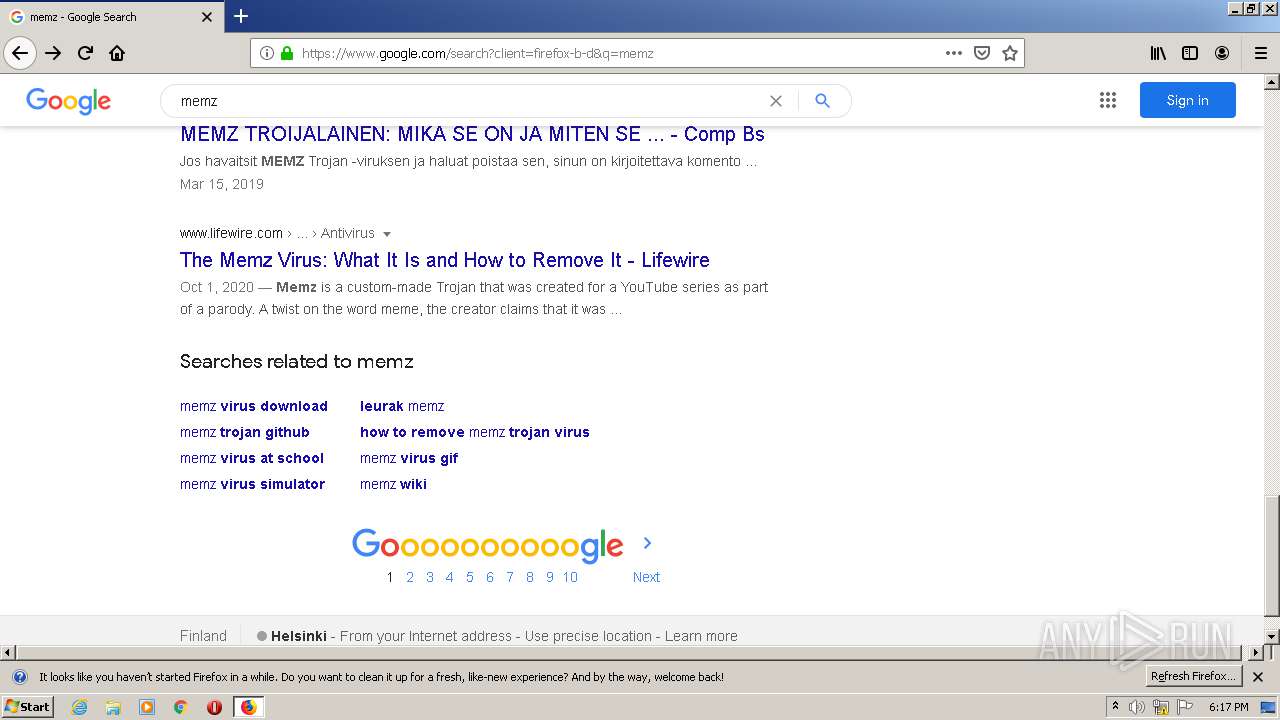Open a new tab

(241, 16)
